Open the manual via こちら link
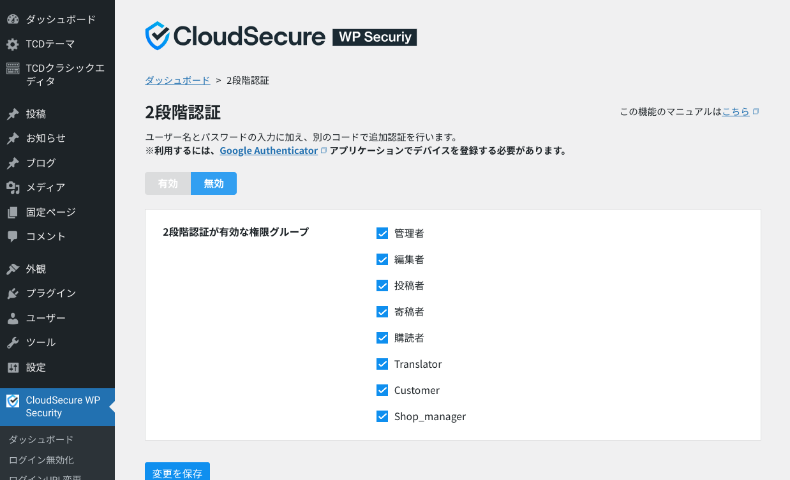The image size is (790, 480). (736, 111)
